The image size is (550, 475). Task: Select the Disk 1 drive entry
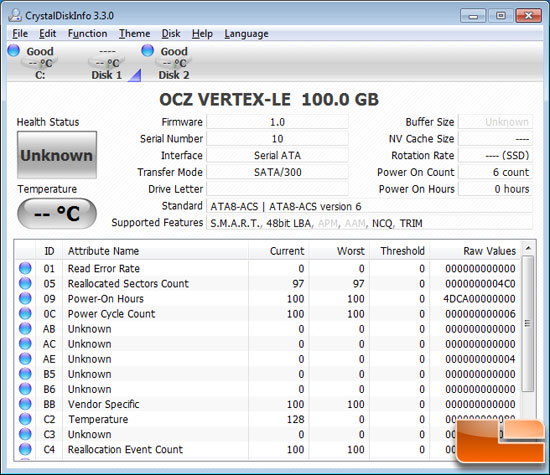tap(107, 63)
